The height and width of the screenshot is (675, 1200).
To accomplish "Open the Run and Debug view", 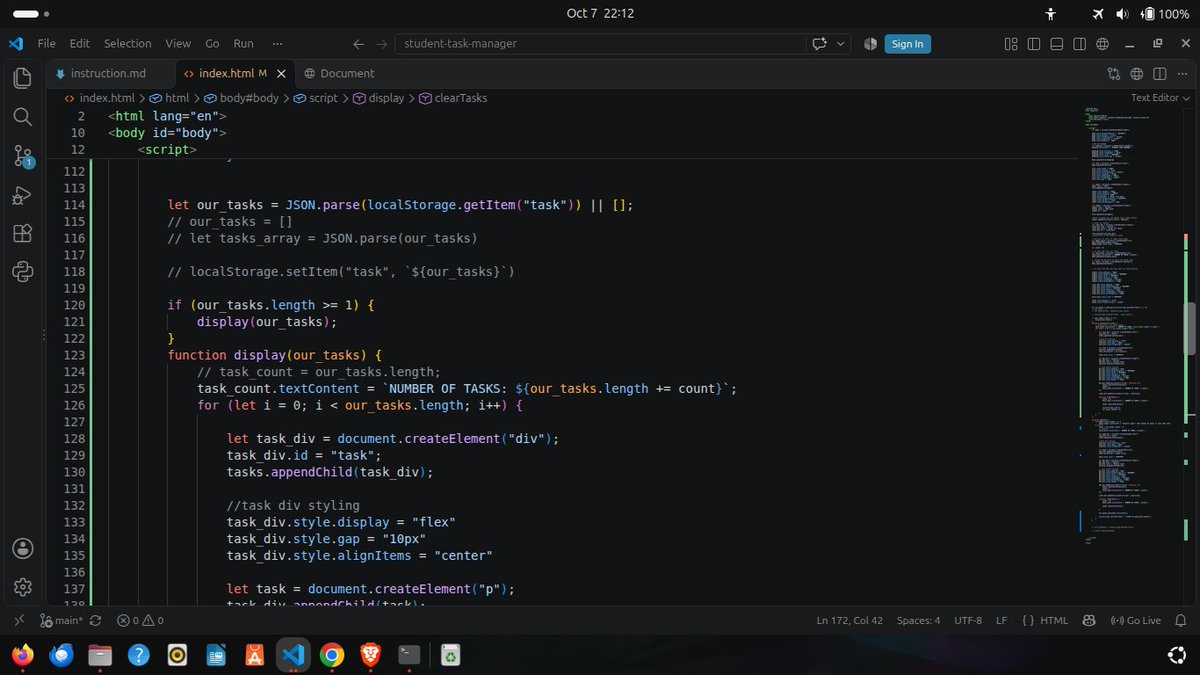I will pyautogui.click(x=23, y=195).
